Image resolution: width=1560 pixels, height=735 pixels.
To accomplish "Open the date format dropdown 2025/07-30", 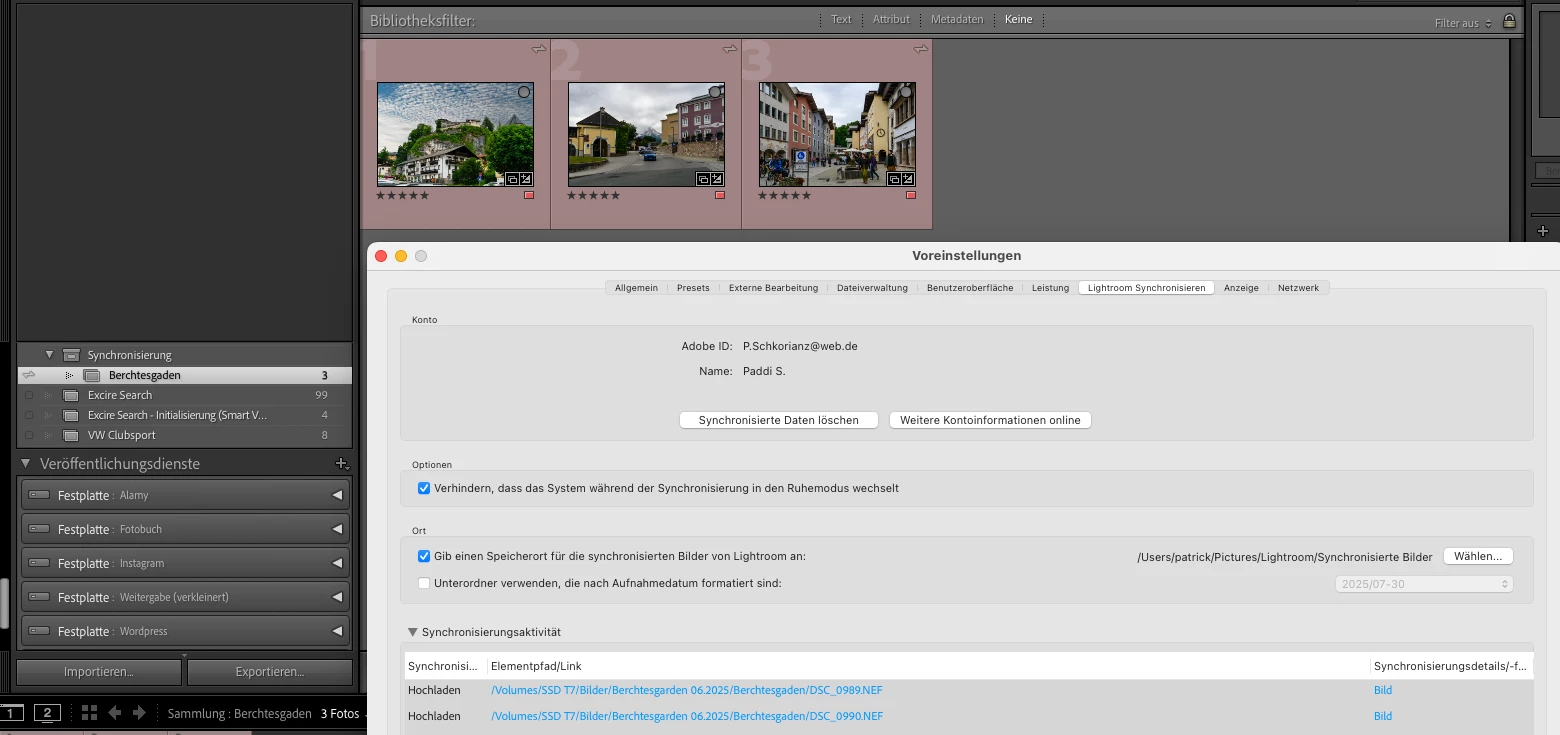I will pos(1424,584).
